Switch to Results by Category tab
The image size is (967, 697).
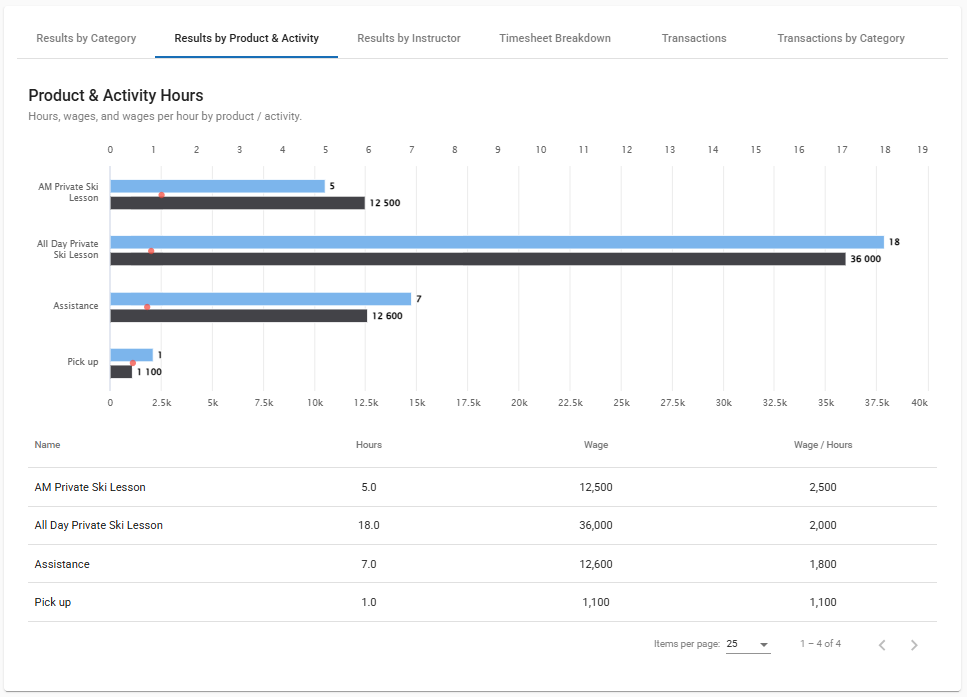pyautogui.click(x=86, y=38)
